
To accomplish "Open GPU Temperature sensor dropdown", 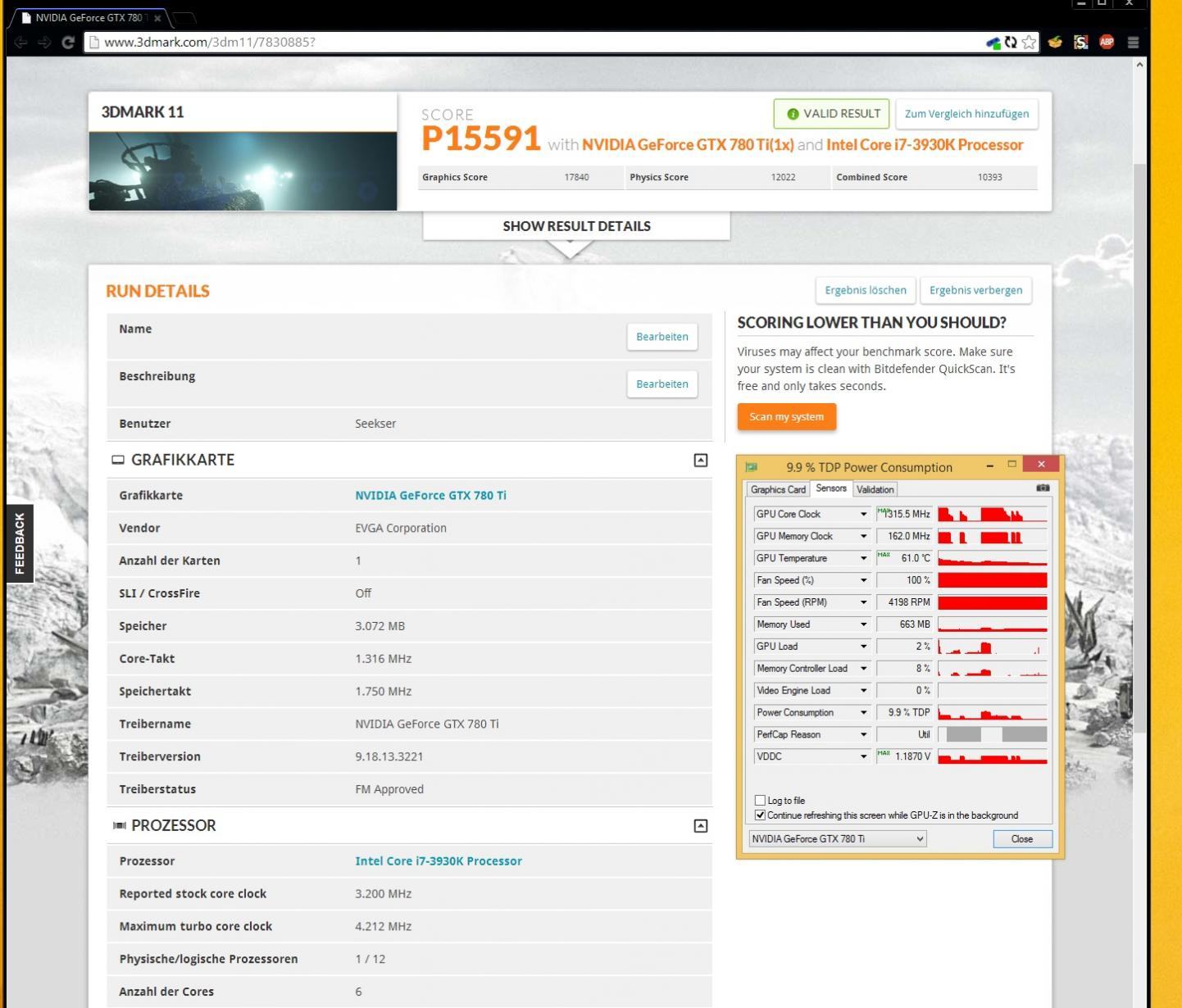I will (863, 559).
